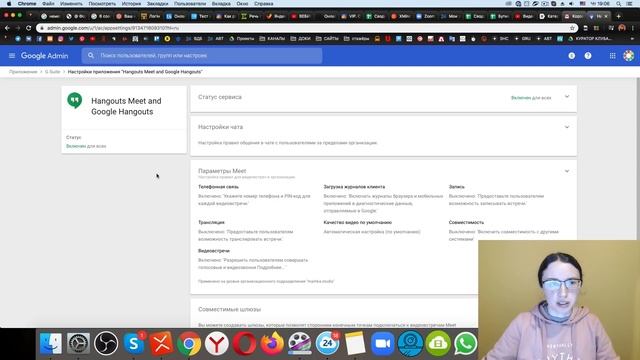Image resolution: width=640 pixels, height=360 pixels.
Task: Open WhatsApp from the Dock
Action: [x=465, y=343]
